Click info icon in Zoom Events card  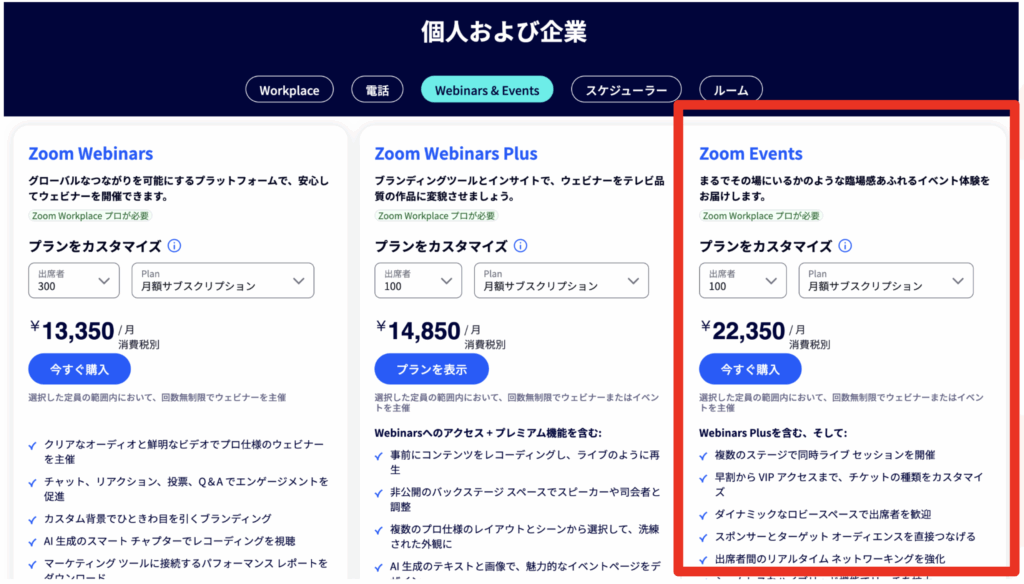click(845, 246)
